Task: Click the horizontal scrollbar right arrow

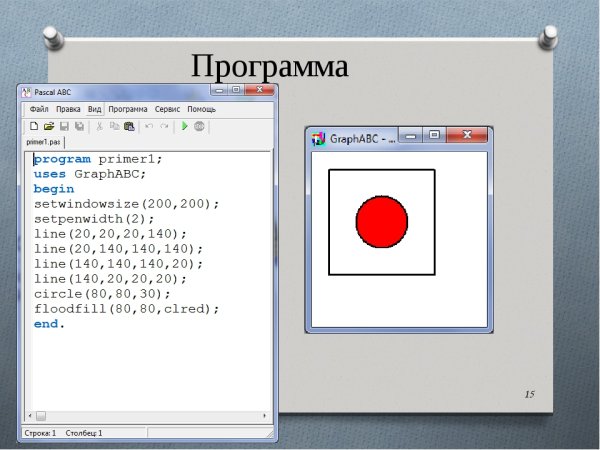Action: tap(264, 415)
